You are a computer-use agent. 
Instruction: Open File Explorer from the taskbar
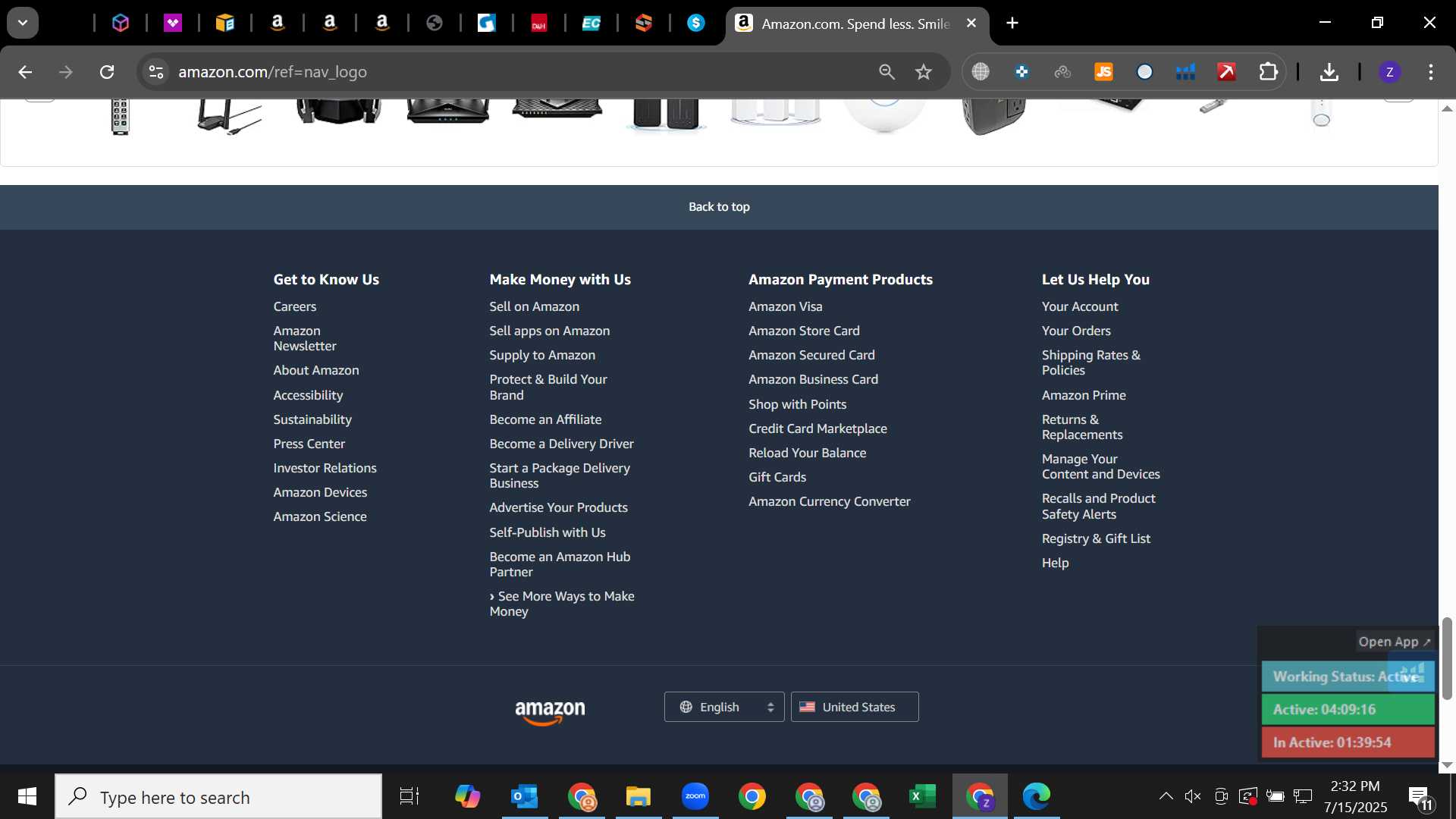638,796
